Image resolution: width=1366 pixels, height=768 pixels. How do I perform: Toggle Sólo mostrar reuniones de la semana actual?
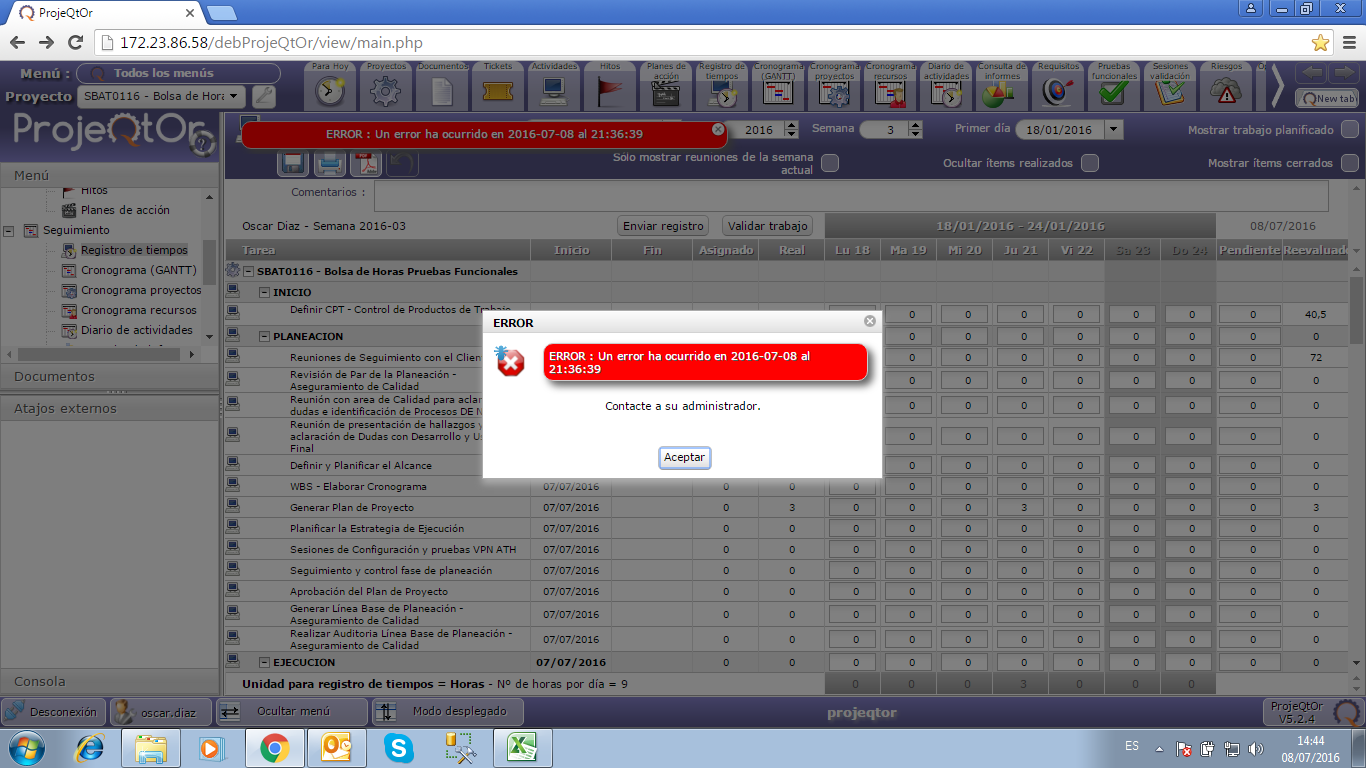(x=830, y=163)
